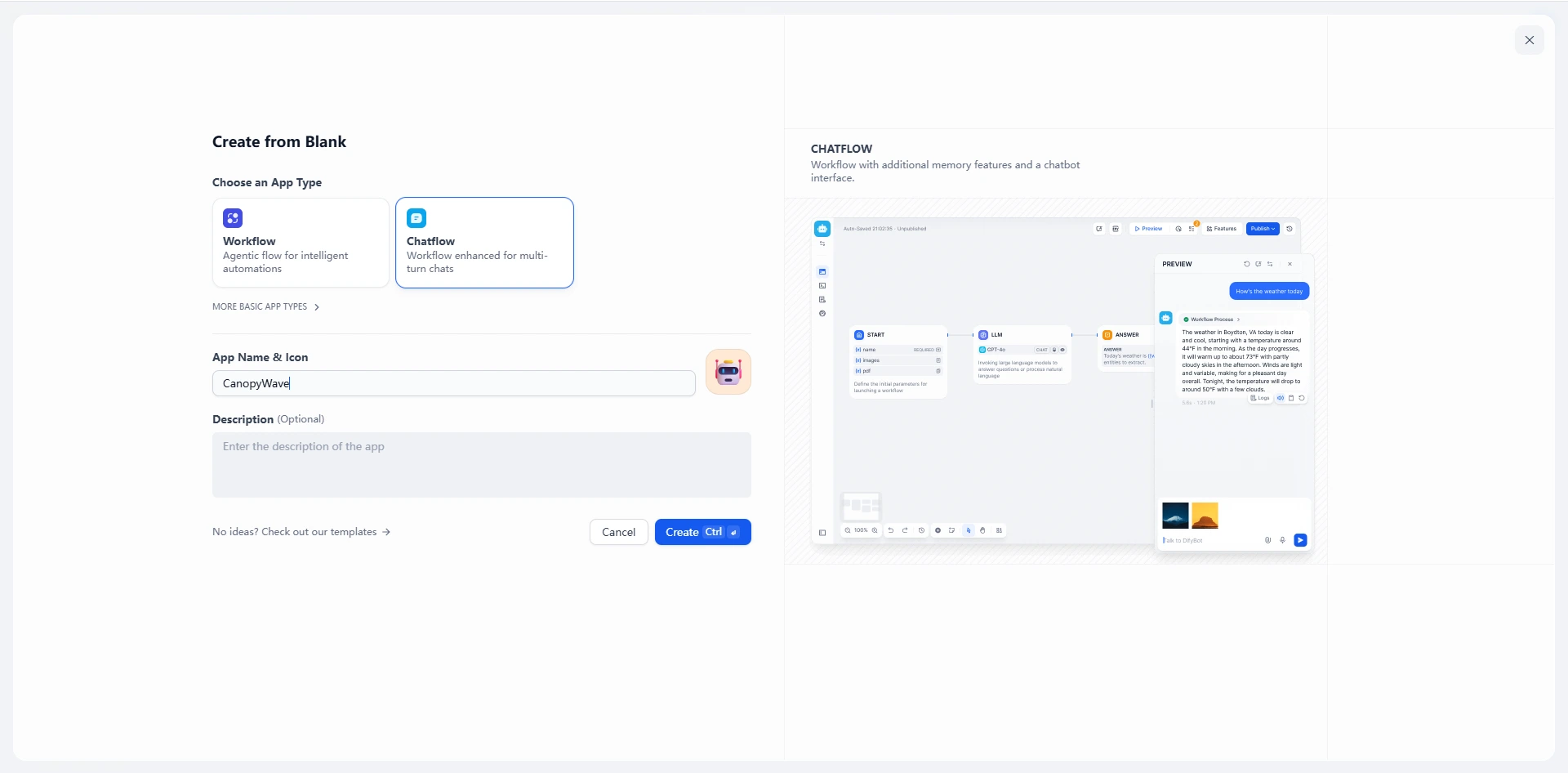Expand MORE BASIC APP TYPES
Image resolution: width=1568 pixels, height=773 pixels.
(x=260, y=307)
